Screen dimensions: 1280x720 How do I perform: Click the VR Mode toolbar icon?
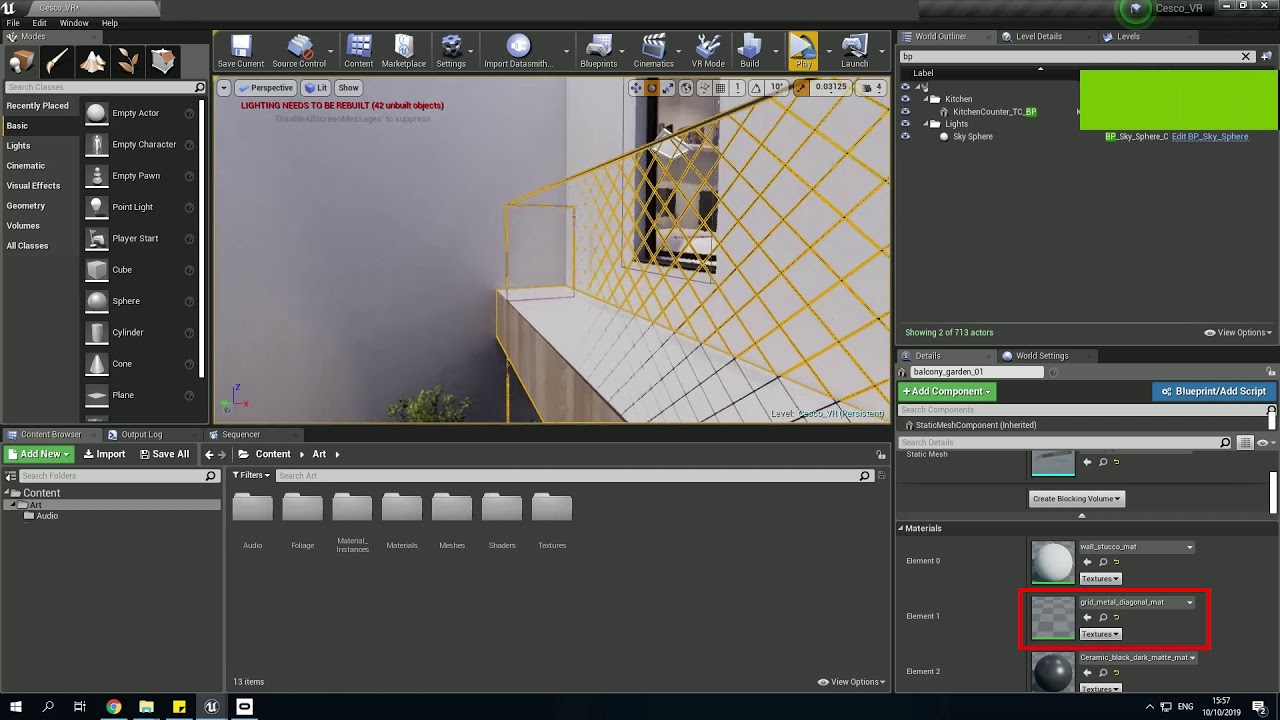pos(708,51)
